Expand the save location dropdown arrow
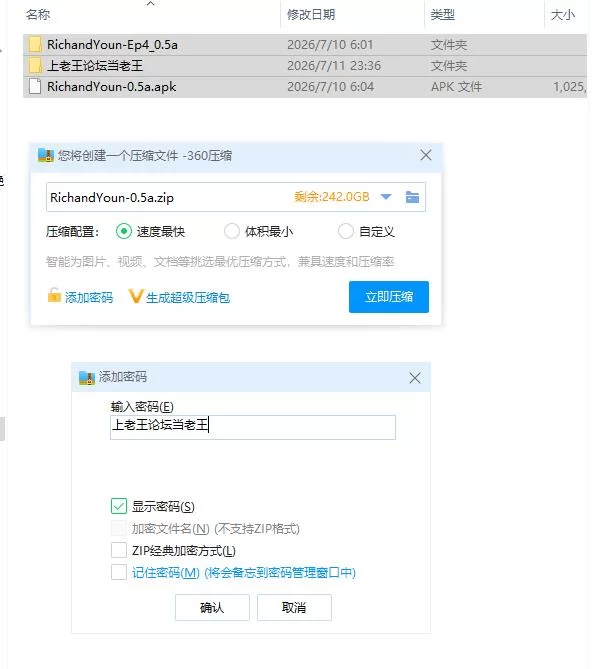The height and width of the screenshot is (669, 592). point(386,197)
